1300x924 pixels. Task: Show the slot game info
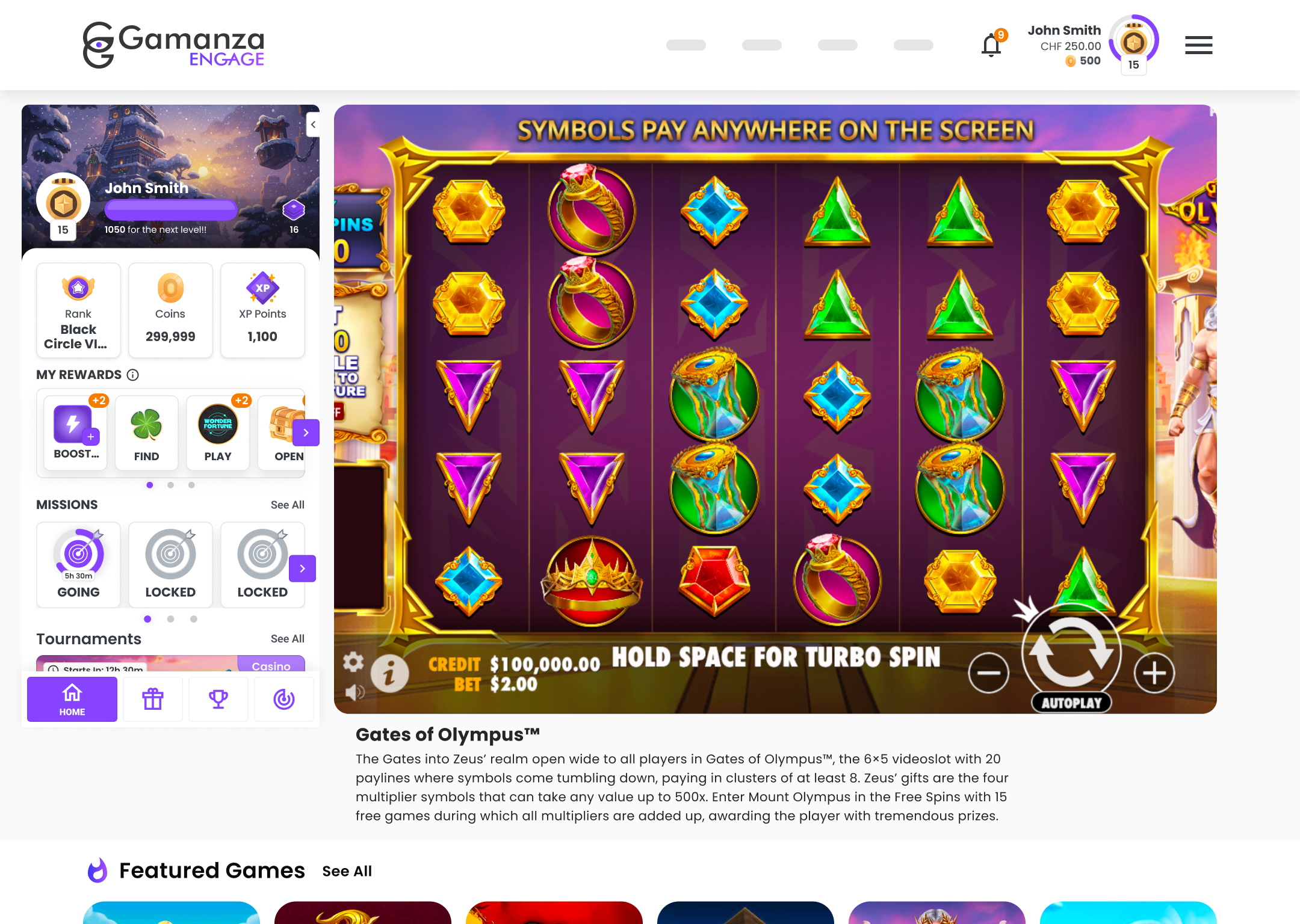point(389,674)
